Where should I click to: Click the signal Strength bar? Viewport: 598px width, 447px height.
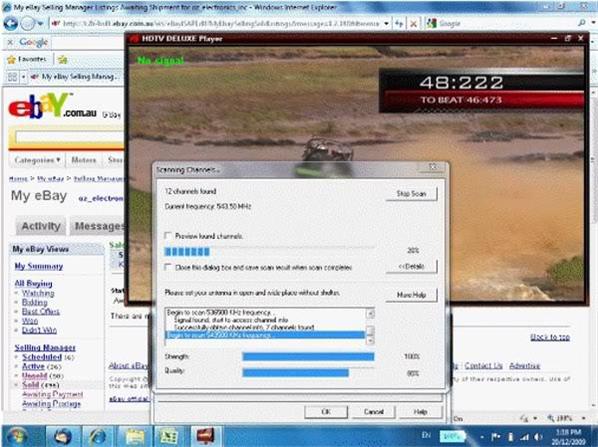point(308,357)
